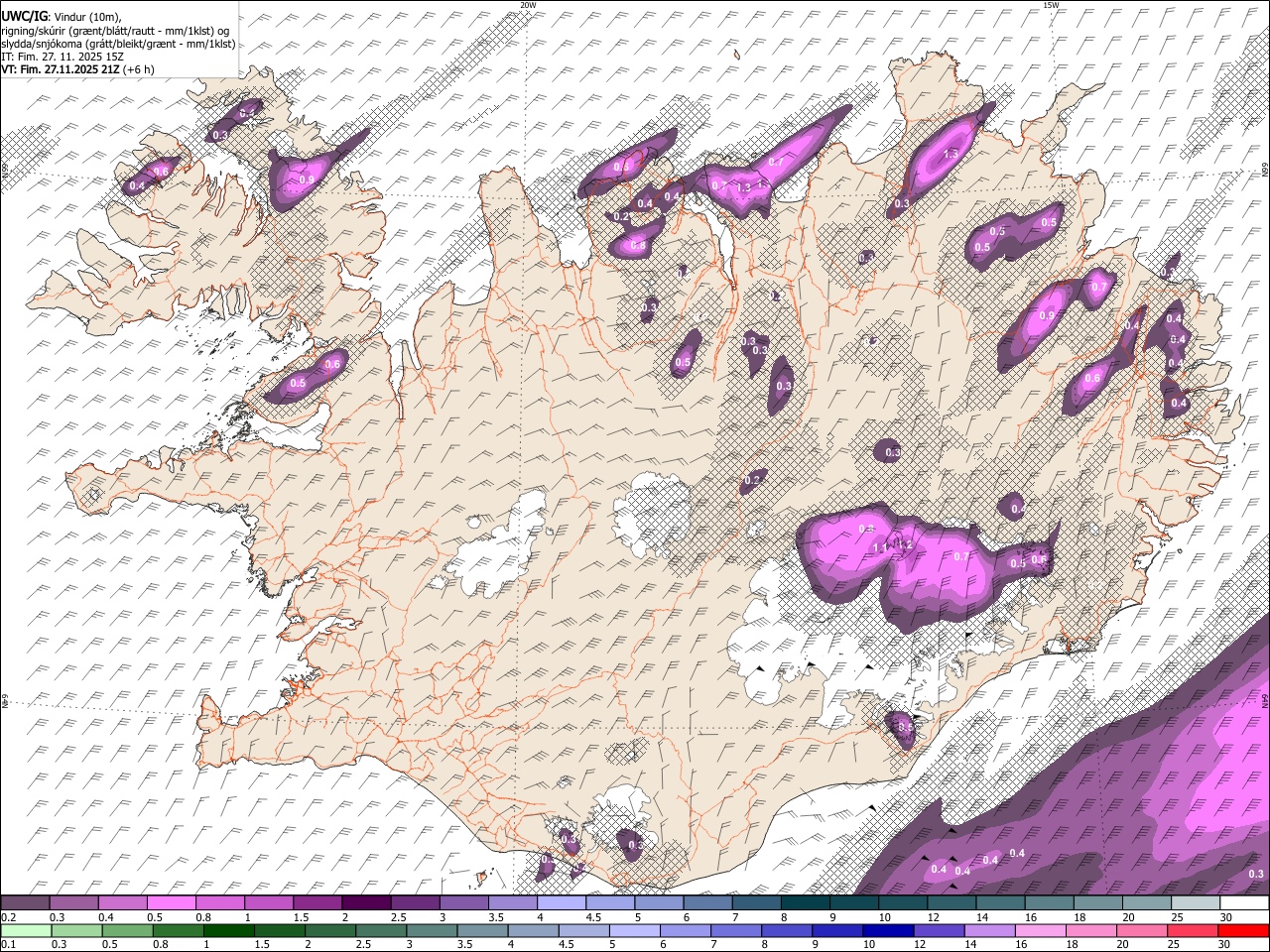Click the UWC/IG title in the header box
Image resolution: width=1270 pixels, height=952 pixels.
pos(23,17)
